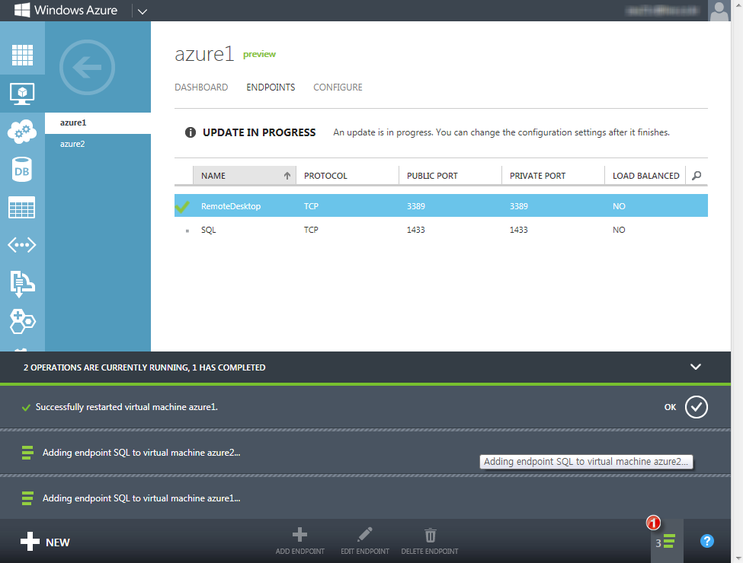
Task: Open the Networks angle-bracket dots icon
Action: 22,245
